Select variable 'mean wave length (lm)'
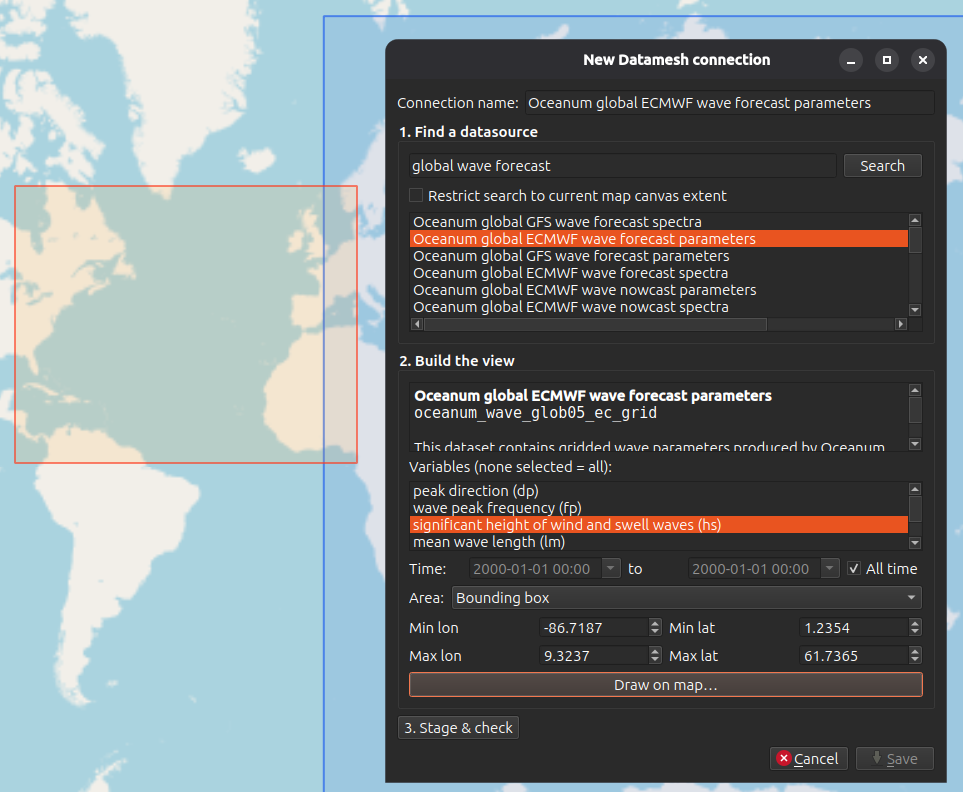Image resolution: width=963 pixels, height=792 pixels. 659,542
